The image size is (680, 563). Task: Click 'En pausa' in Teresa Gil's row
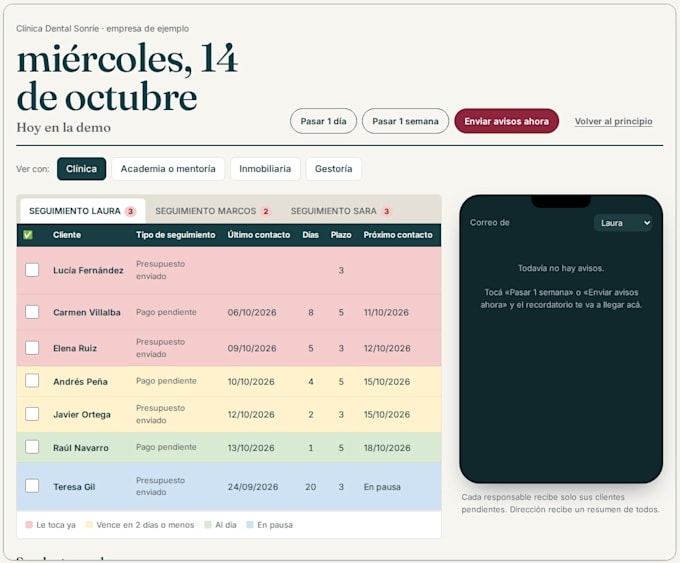382,487
